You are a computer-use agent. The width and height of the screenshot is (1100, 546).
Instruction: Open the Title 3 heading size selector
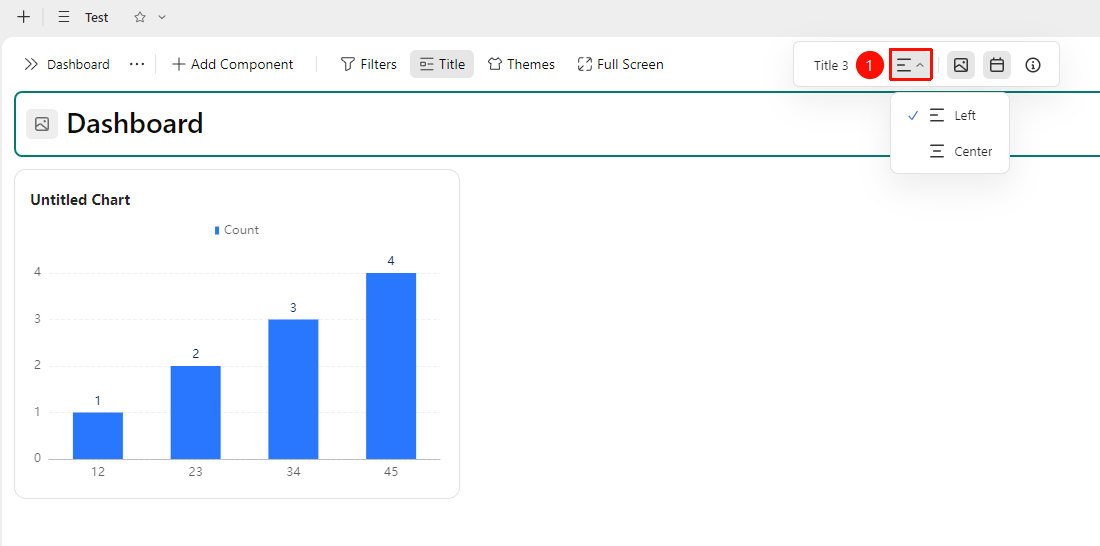(x=831, y=65)
